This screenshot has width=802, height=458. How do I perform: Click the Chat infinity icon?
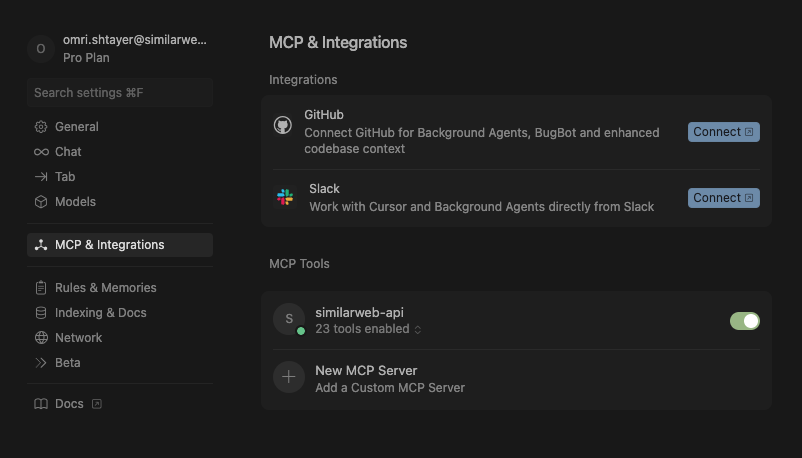(x=41, y=151)
